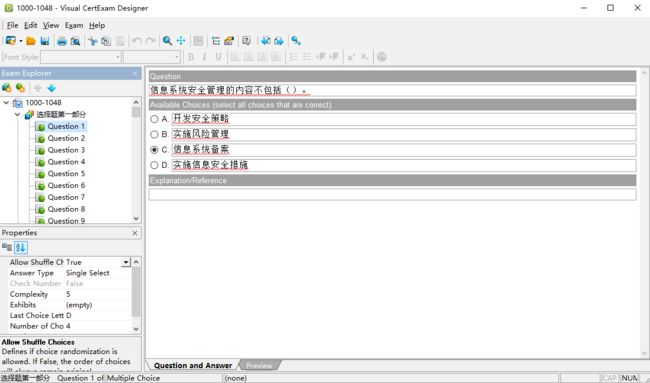
Task: Select Question 8 in tree
Action: point(66,209)
